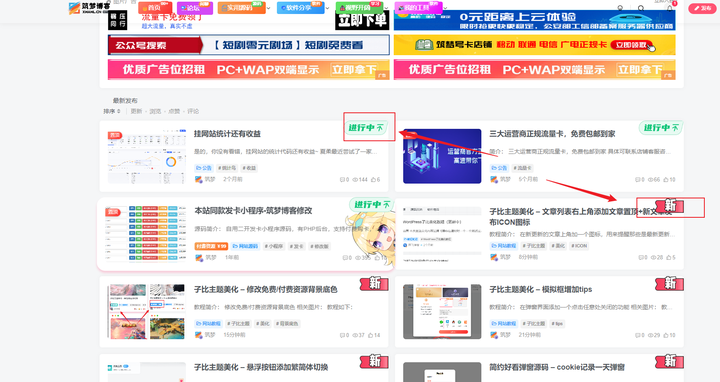Click the pink 发布 button
Viewport: 720px width, 382px height.
[702, 8]
